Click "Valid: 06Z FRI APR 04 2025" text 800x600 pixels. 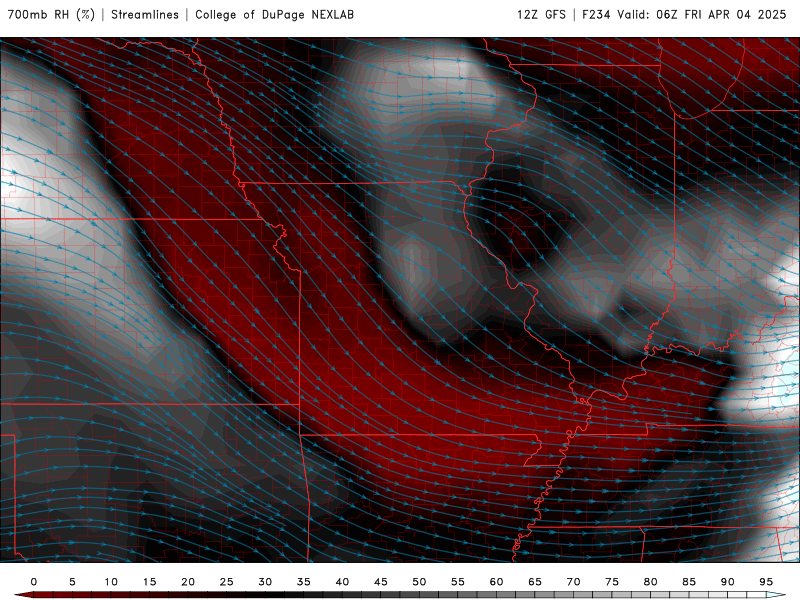pos(702,14)
